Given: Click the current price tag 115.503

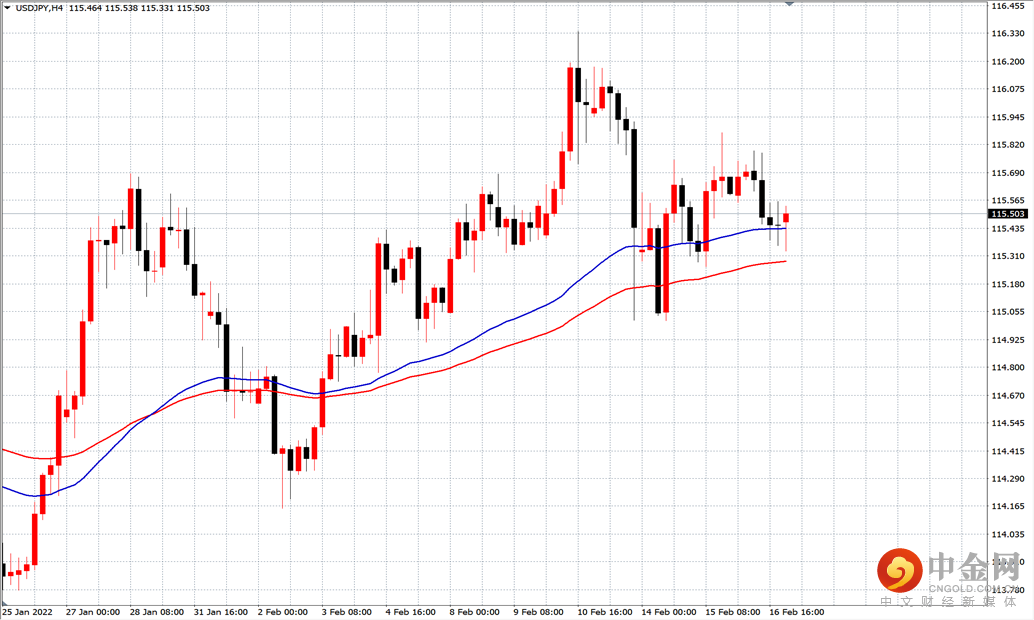Looking at the screenshot, I should [1008, 214].
